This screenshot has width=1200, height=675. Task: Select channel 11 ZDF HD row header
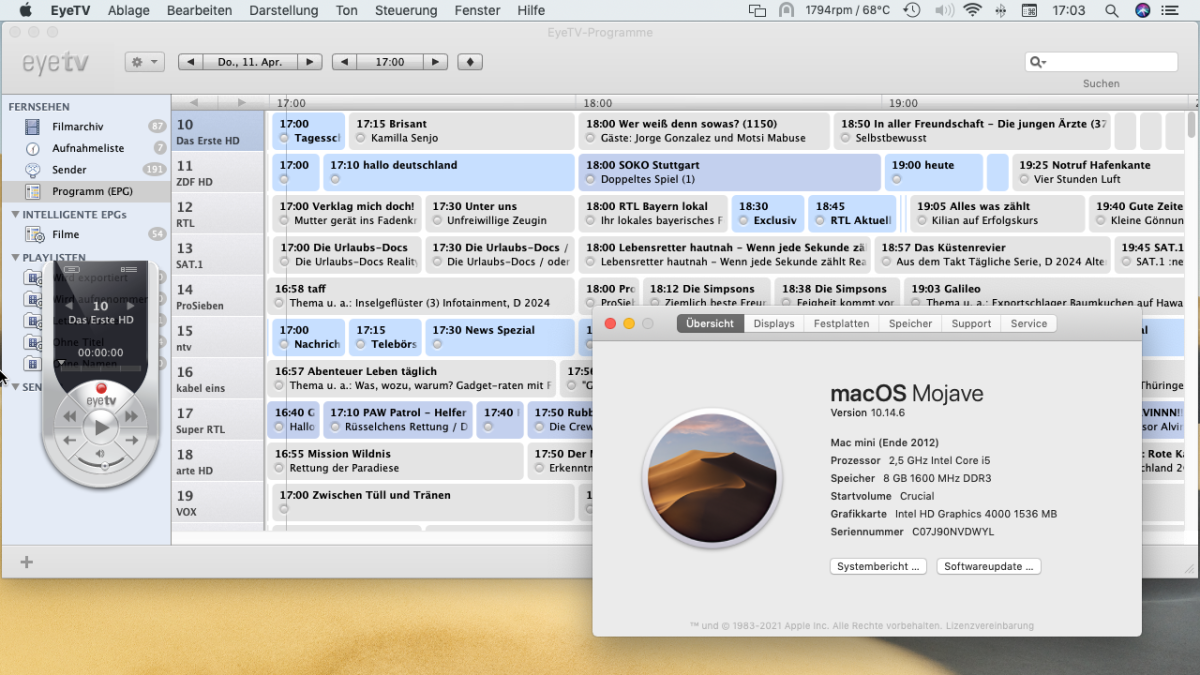click(218, 173)
